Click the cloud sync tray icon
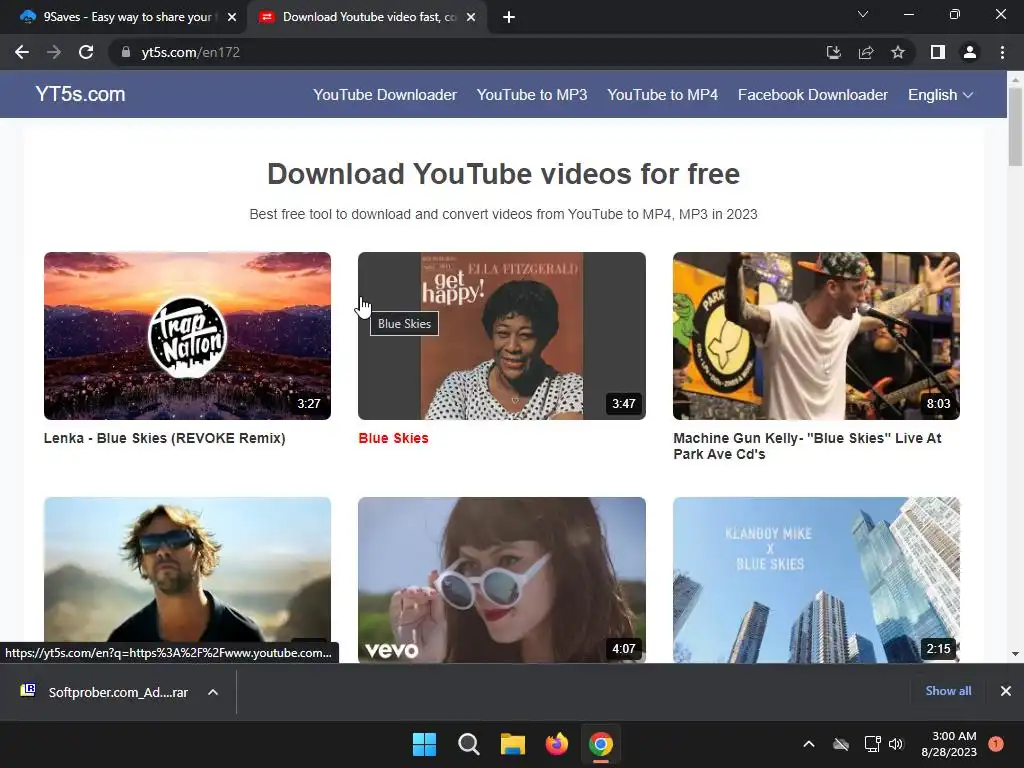 click(x=841, y=744)
